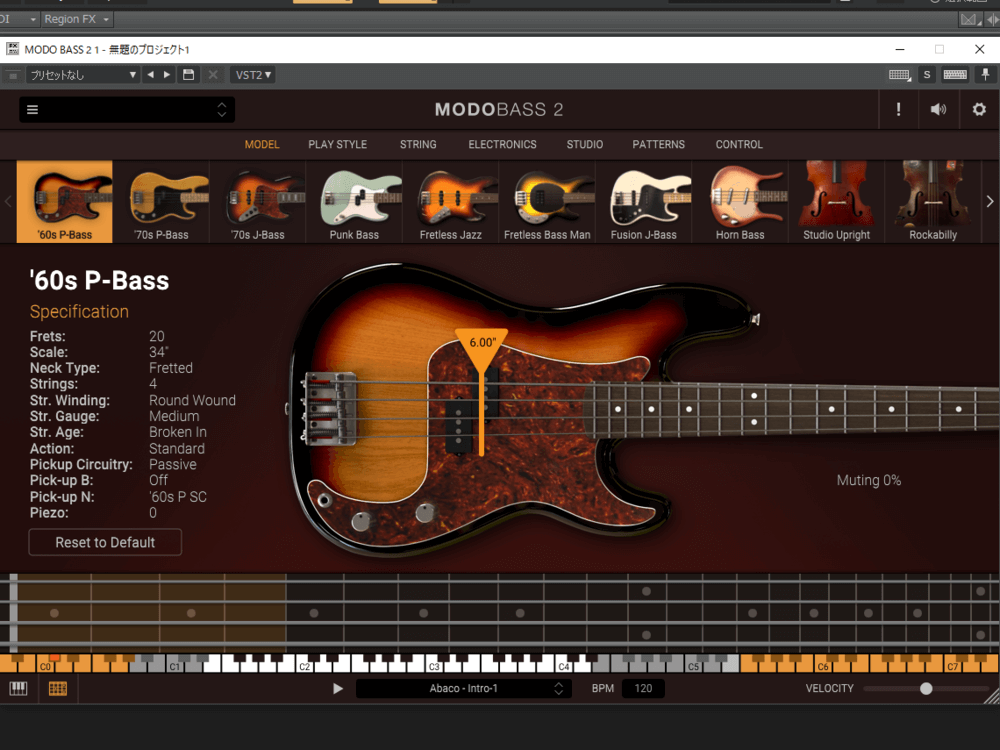1000x750 pixels.
Task: Click Reset to Default button
Action: point(105,542)
